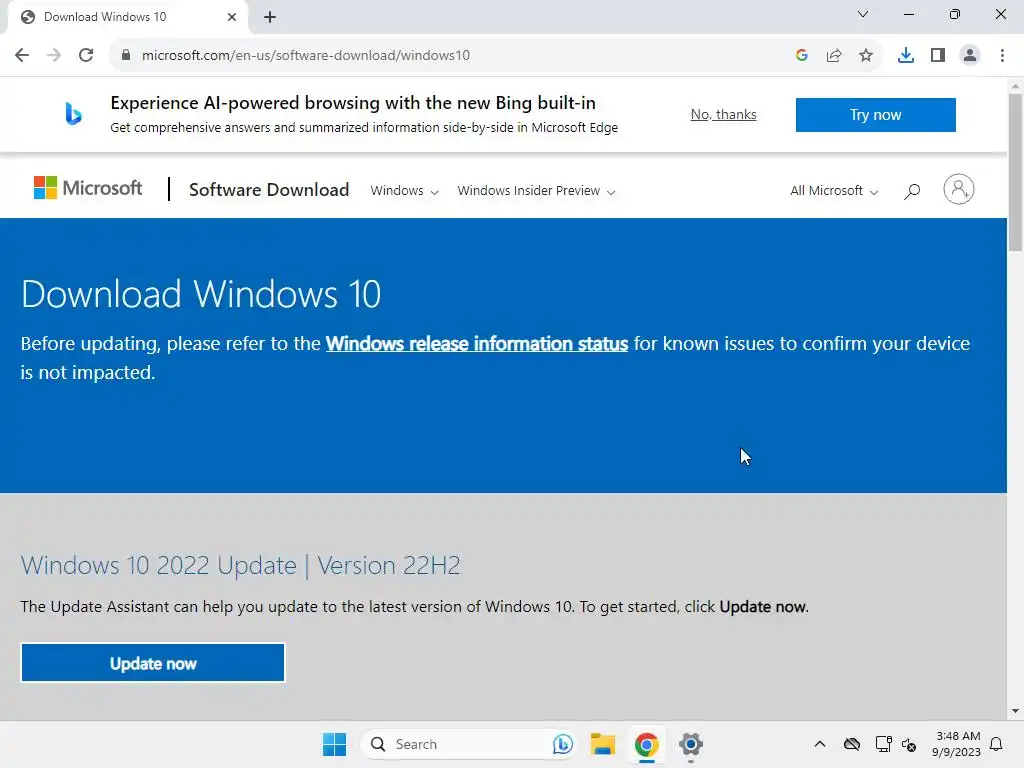The width and height of the screenshot is (1024, 768).
Task: Share this page using the share icon
Action: pos(834,55)
